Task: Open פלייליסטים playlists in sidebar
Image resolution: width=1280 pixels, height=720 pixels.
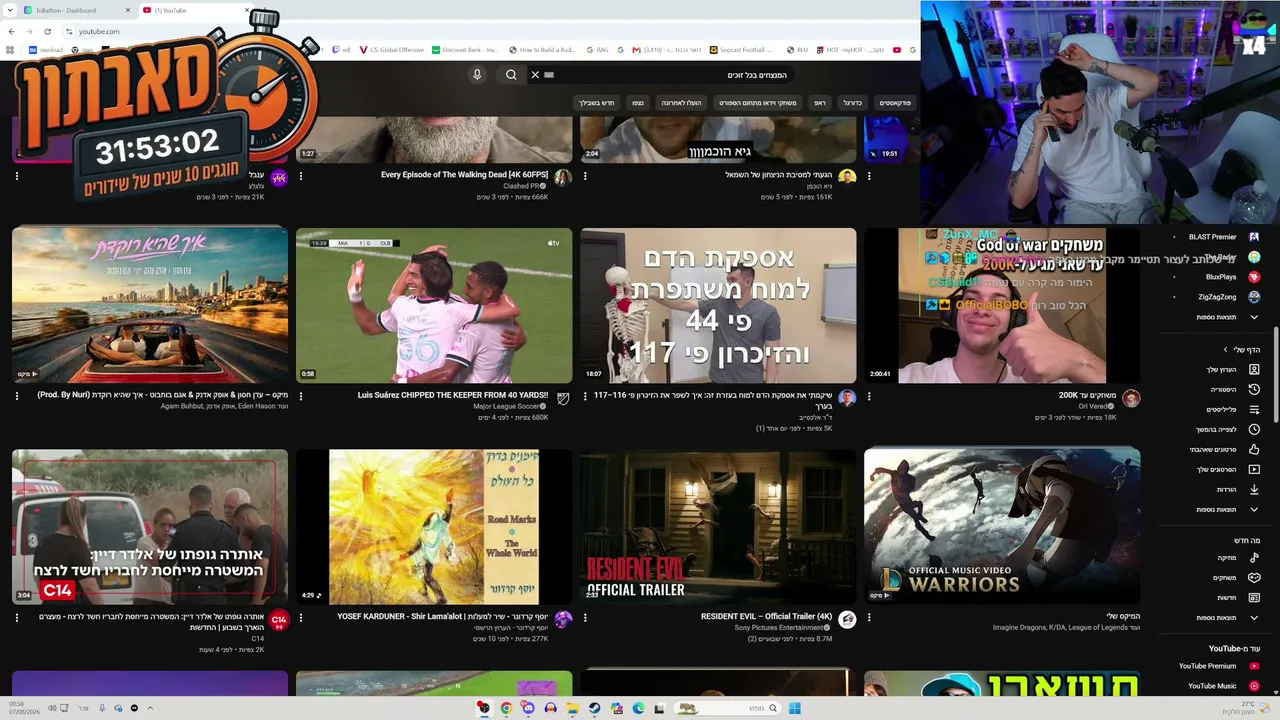Action: pyautogui.click(x=1231, y=410)
